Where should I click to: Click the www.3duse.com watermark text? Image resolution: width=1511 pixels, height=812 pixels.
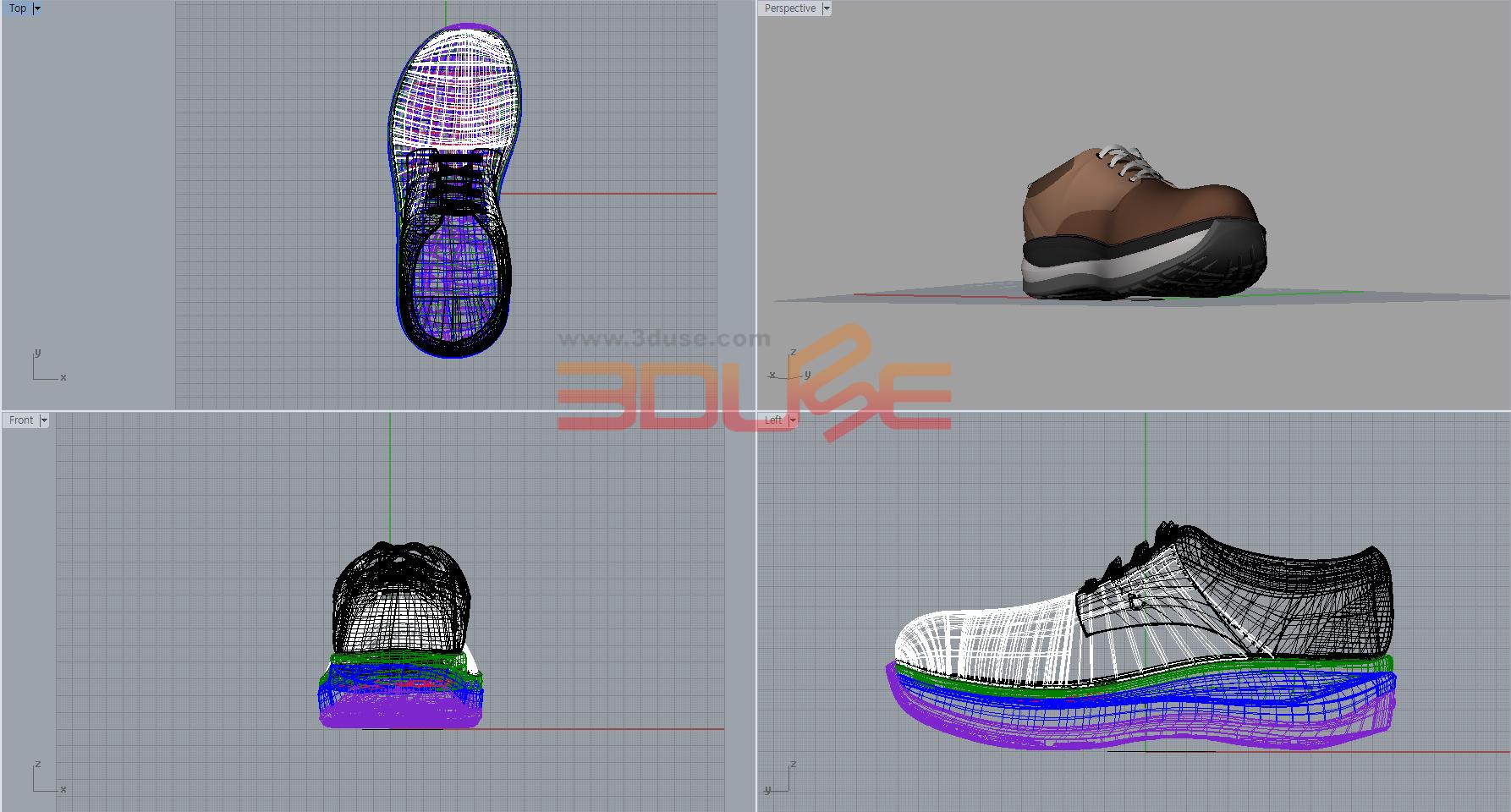(x=664, y=339)
